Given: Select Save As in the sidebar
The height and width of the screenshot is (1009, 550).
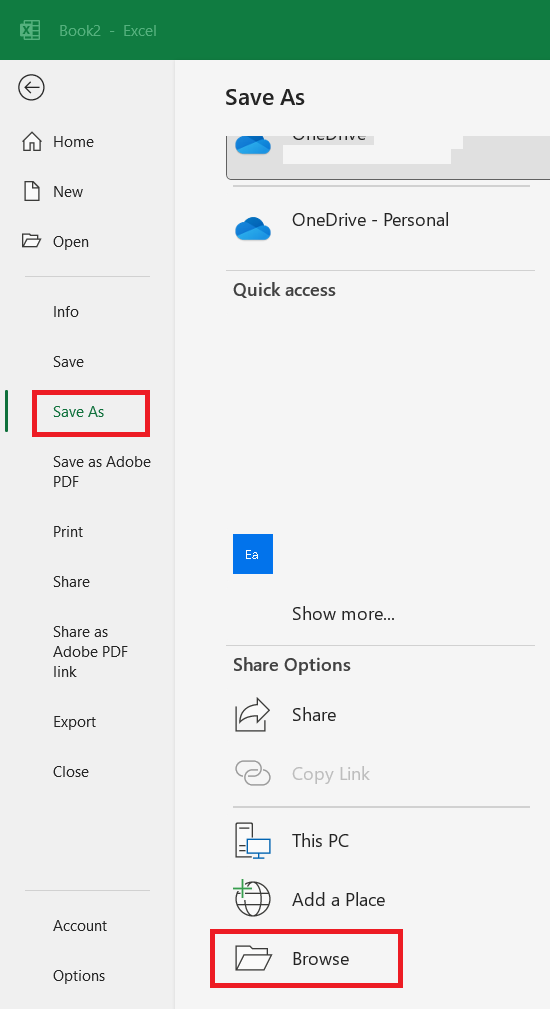Looking at the screenshot, I should [x=78, y=412].
